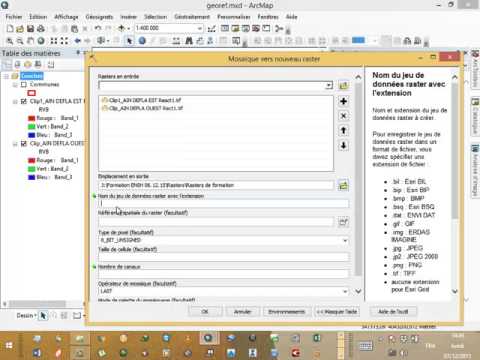Open the Fichier menu
The width and height of the screenshot is (480, 360).
coord(14,17)
